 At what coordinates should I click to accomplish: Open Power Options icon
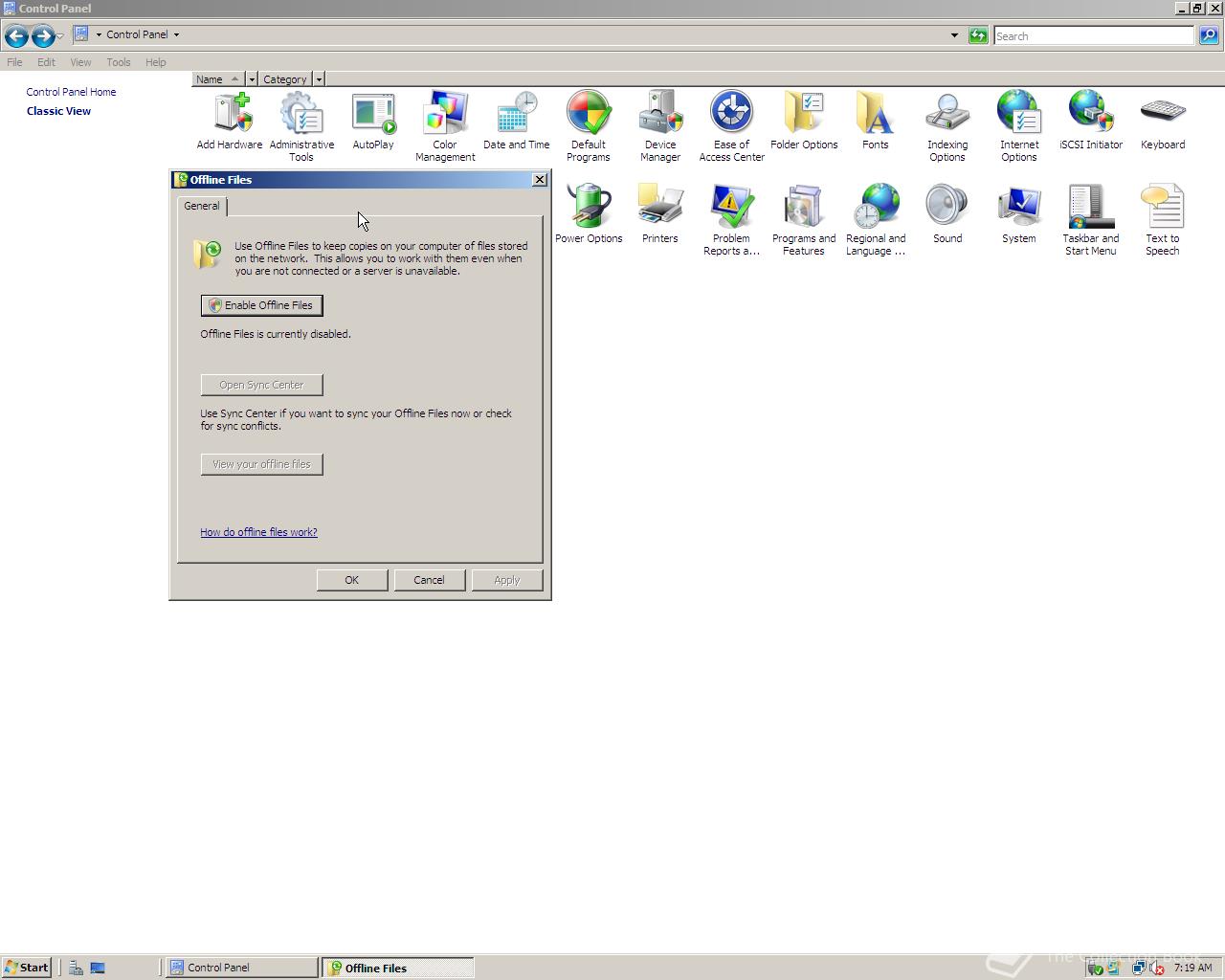(x=589, y=215)
